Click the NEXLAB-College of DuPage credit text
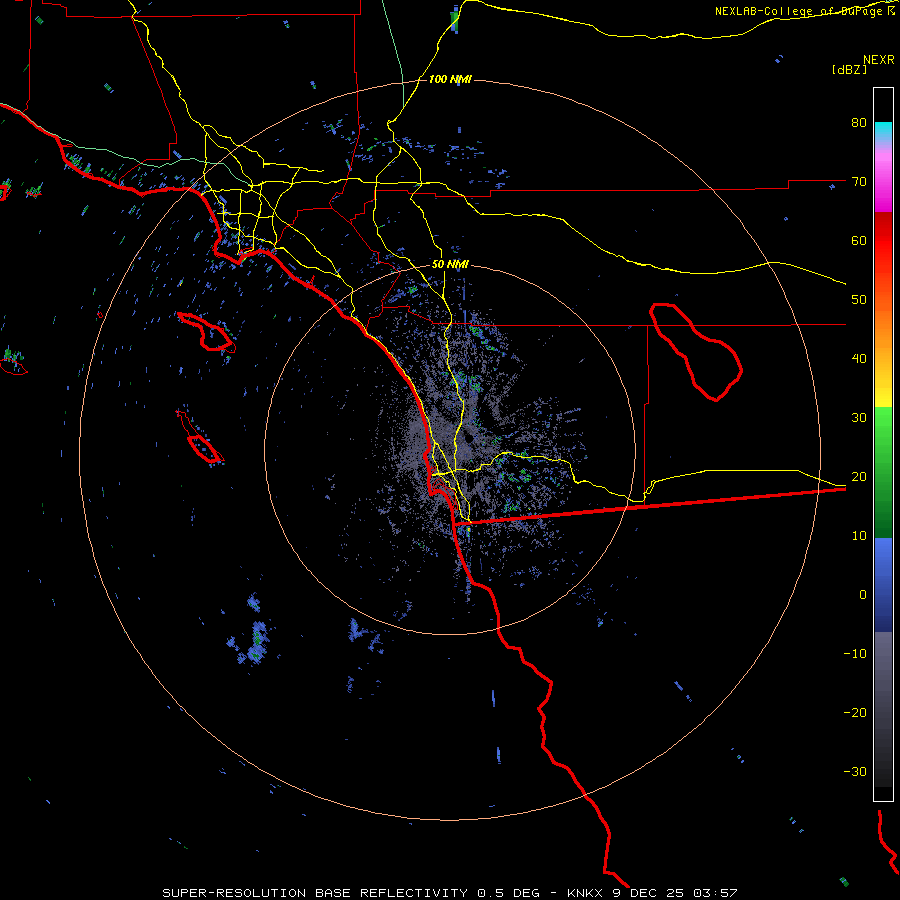This screenshot has width=900, height=900. (x=804, y=11)
